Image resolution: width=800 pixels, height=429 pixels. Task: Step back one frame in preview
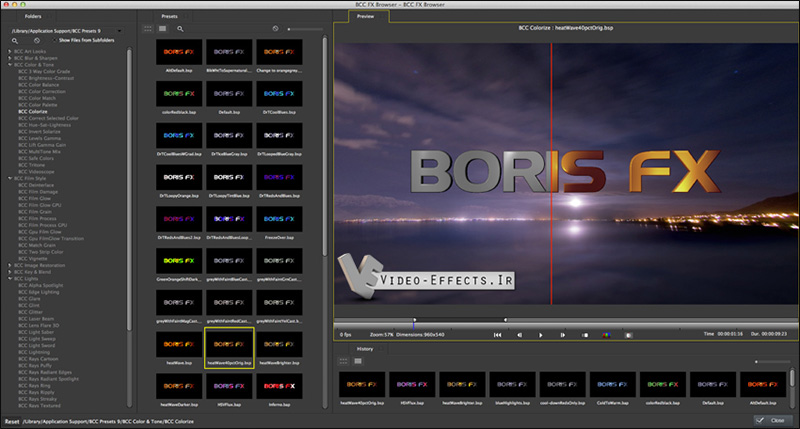(x=519, y=335)
